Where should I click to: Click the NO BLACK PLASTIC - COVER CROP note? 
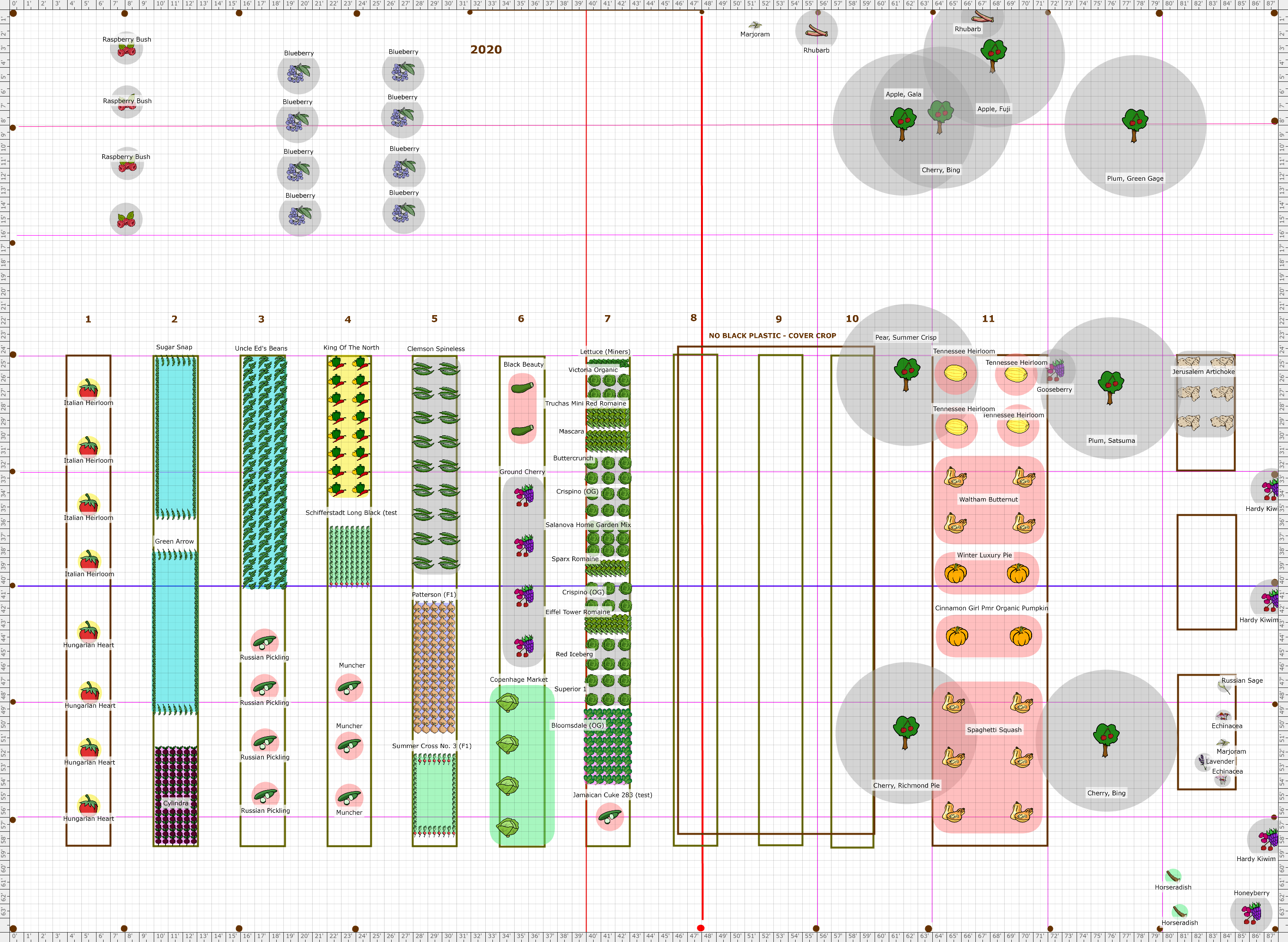point(772,336)
